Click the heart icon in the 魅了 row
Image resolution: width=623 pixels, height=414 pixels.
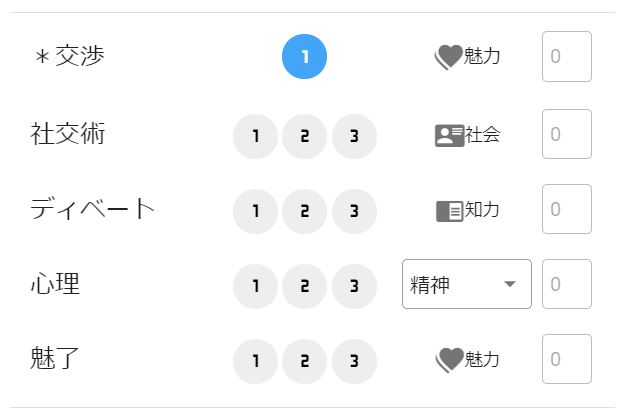[x=449, y=360]
